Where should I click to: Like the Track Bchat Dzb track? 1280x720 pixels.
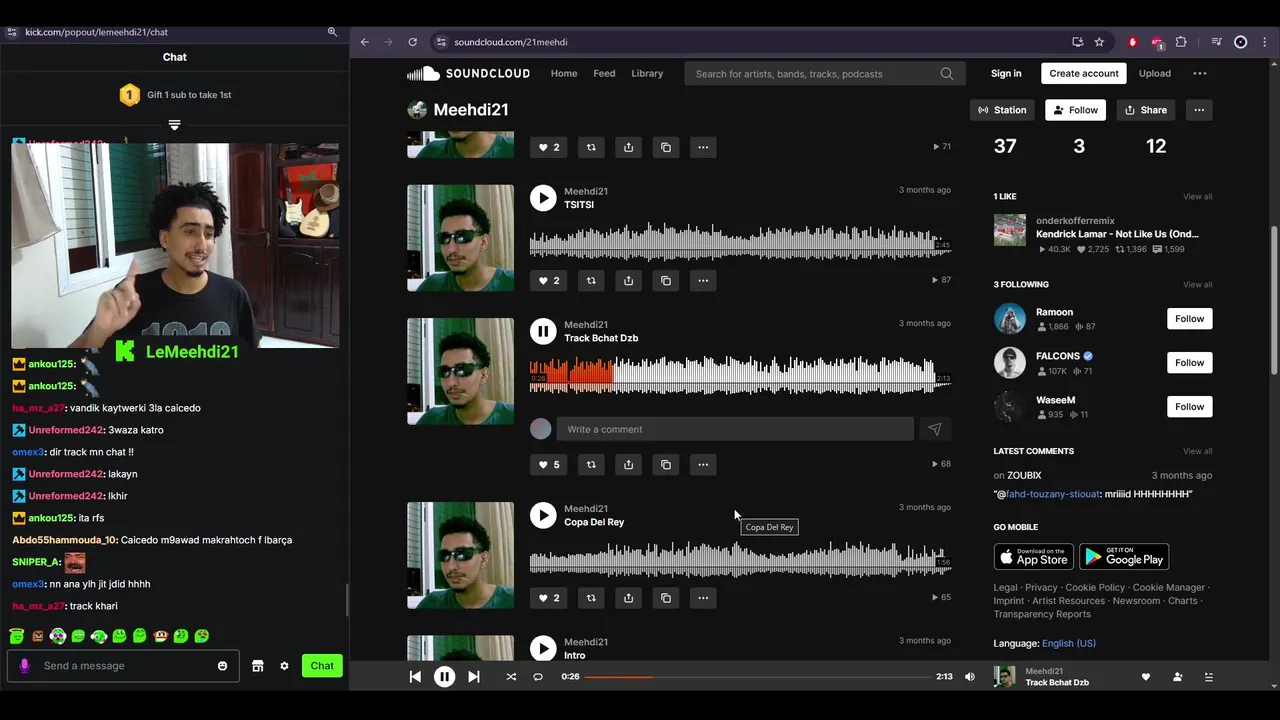tap(549, 465)
